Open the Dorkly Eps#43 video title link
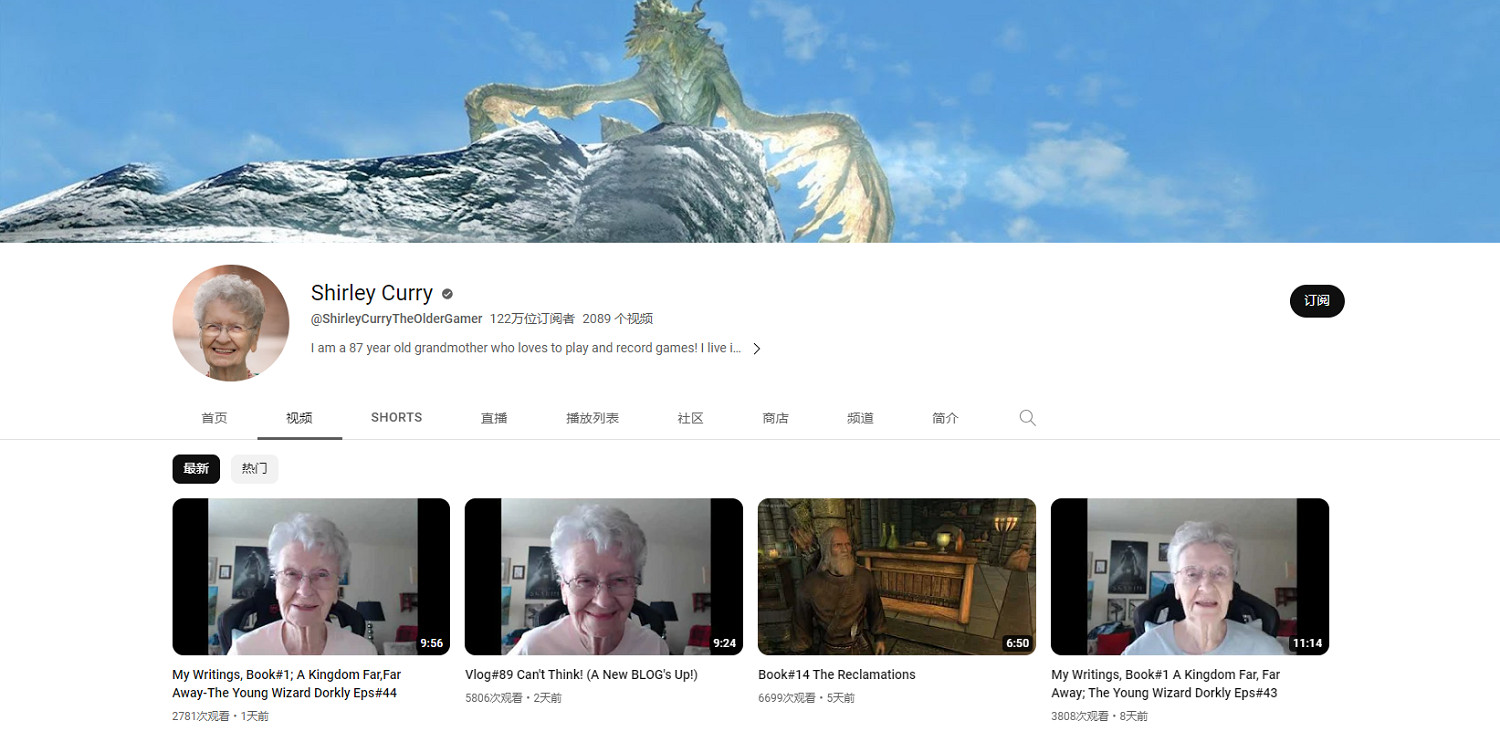1500x742 pixels. (x=1165, y=684)
